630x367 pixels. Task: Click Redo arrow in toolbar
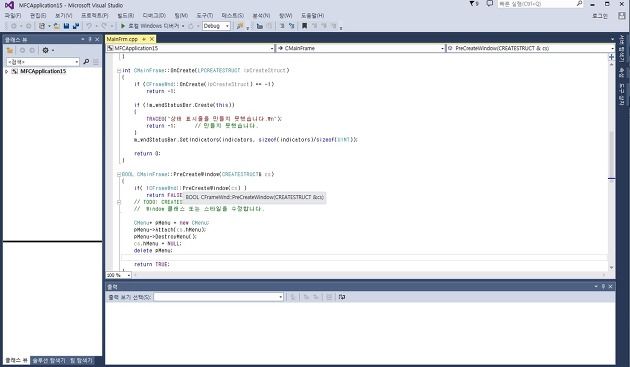click(x=104, y=26)
